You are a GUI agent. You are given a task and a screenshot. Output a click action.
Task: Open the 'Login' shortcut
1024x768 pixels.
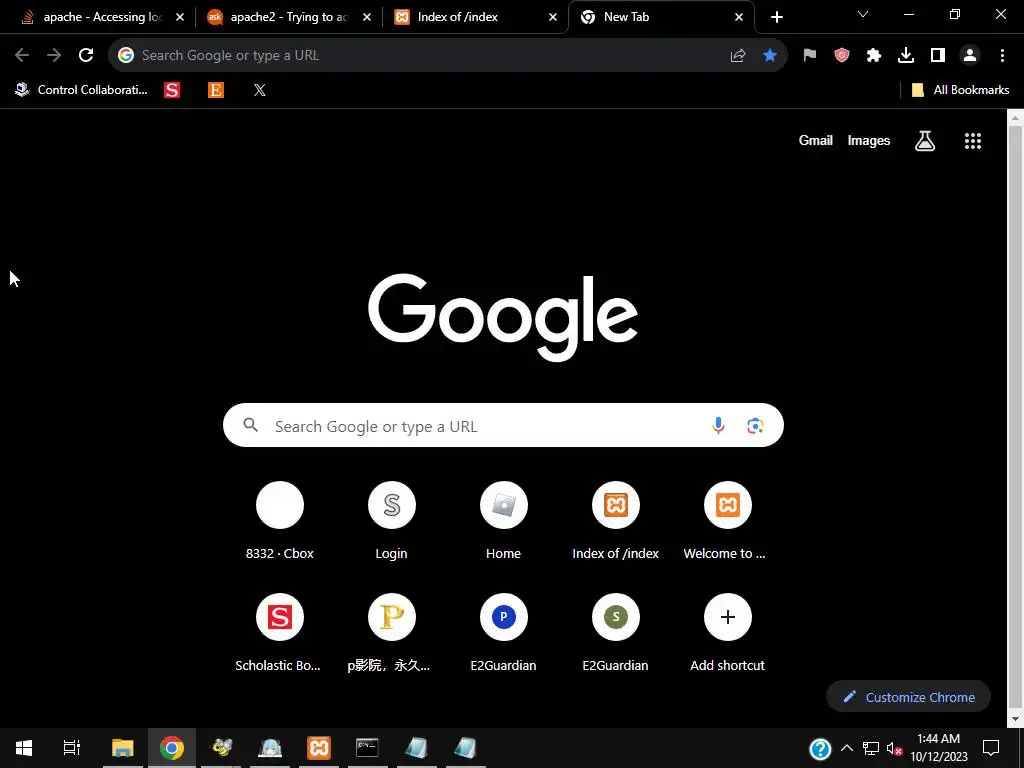[x=391, y=521]
